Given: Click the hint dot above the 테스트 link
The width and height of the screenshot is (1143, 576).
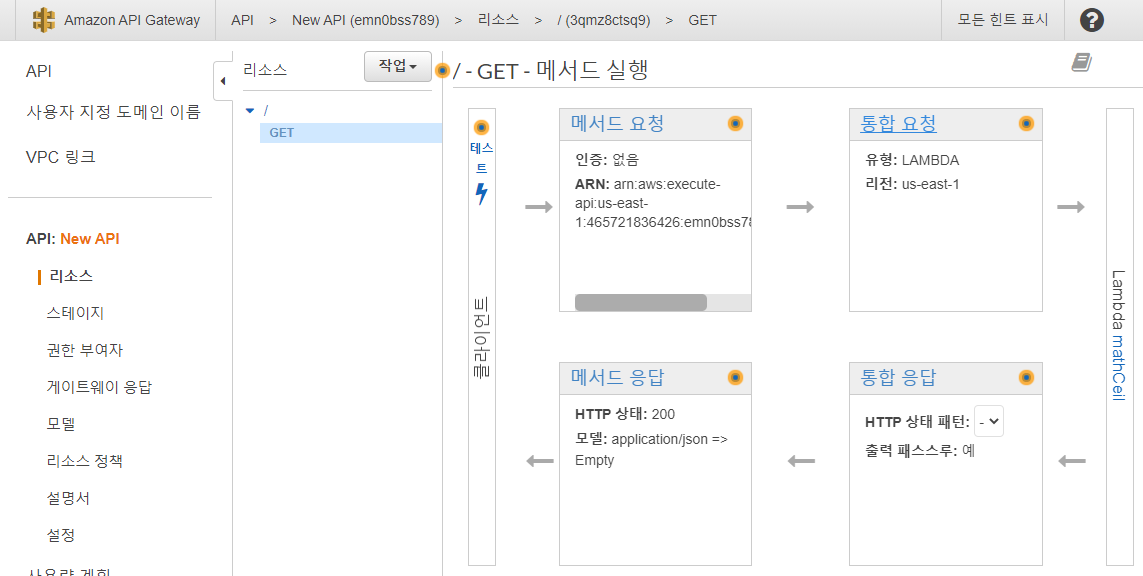Looking at the screenshot, I should (x=481, y=128).
